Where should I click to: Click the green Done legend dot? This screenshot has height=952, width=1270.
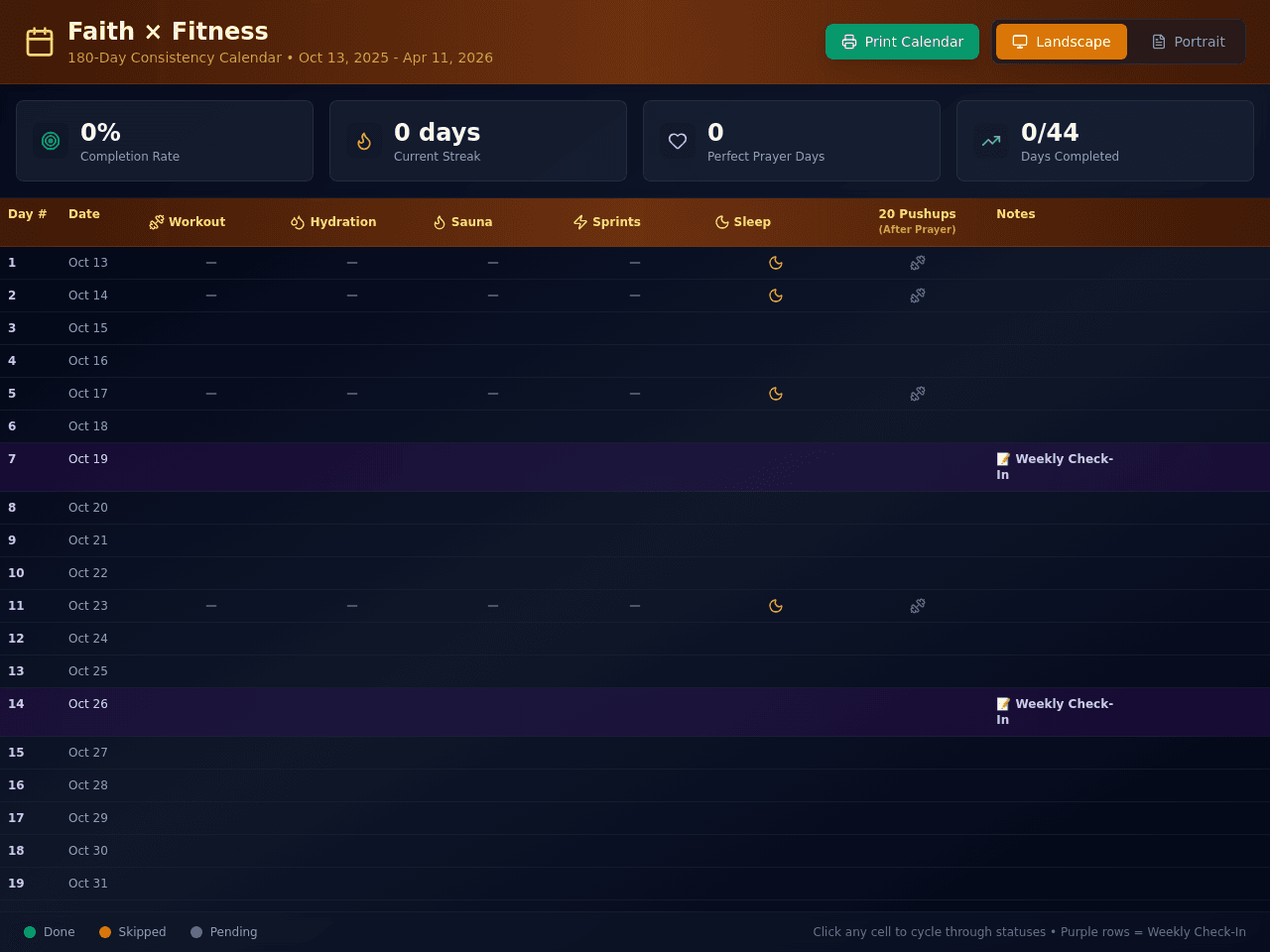[x=30, y=932]
